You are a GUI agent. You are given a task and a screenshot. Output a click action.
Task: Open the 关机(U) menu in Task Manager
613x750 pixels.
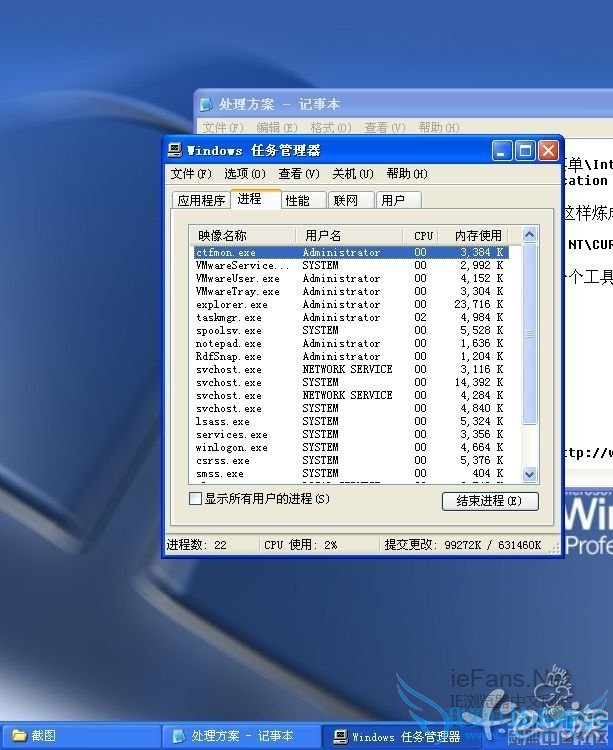(x=353, y=174)
